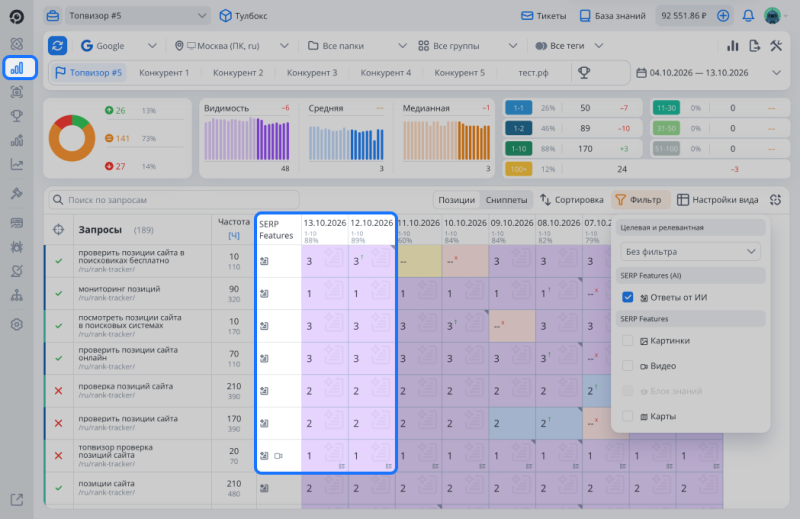
Task: Click the bug icon in sidebar
Action: pyautogui.click(x=17, y=247)
